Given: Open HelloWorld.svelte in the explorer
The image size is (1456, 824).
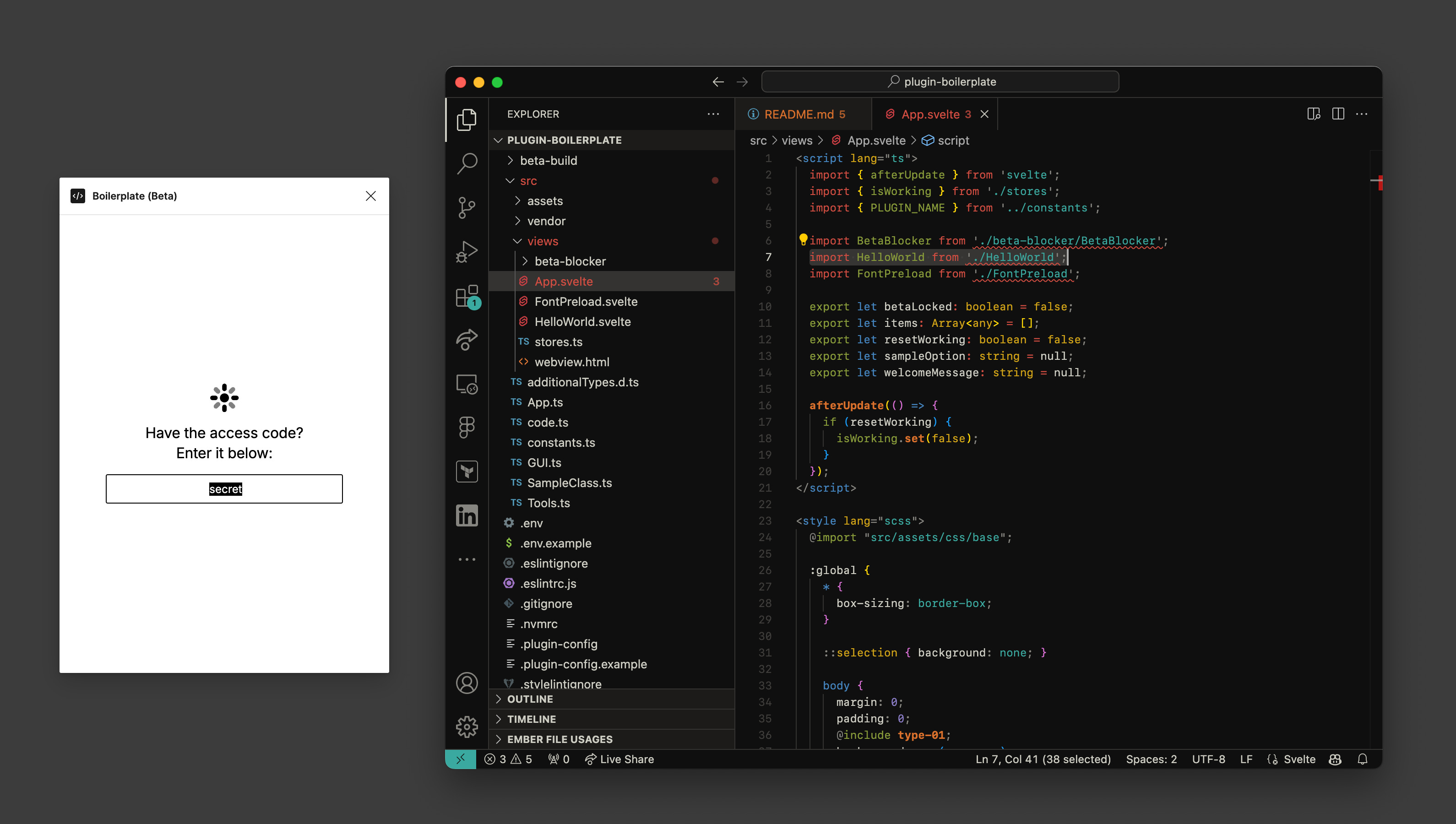Looking at the screenshot, I should point(582,321).
